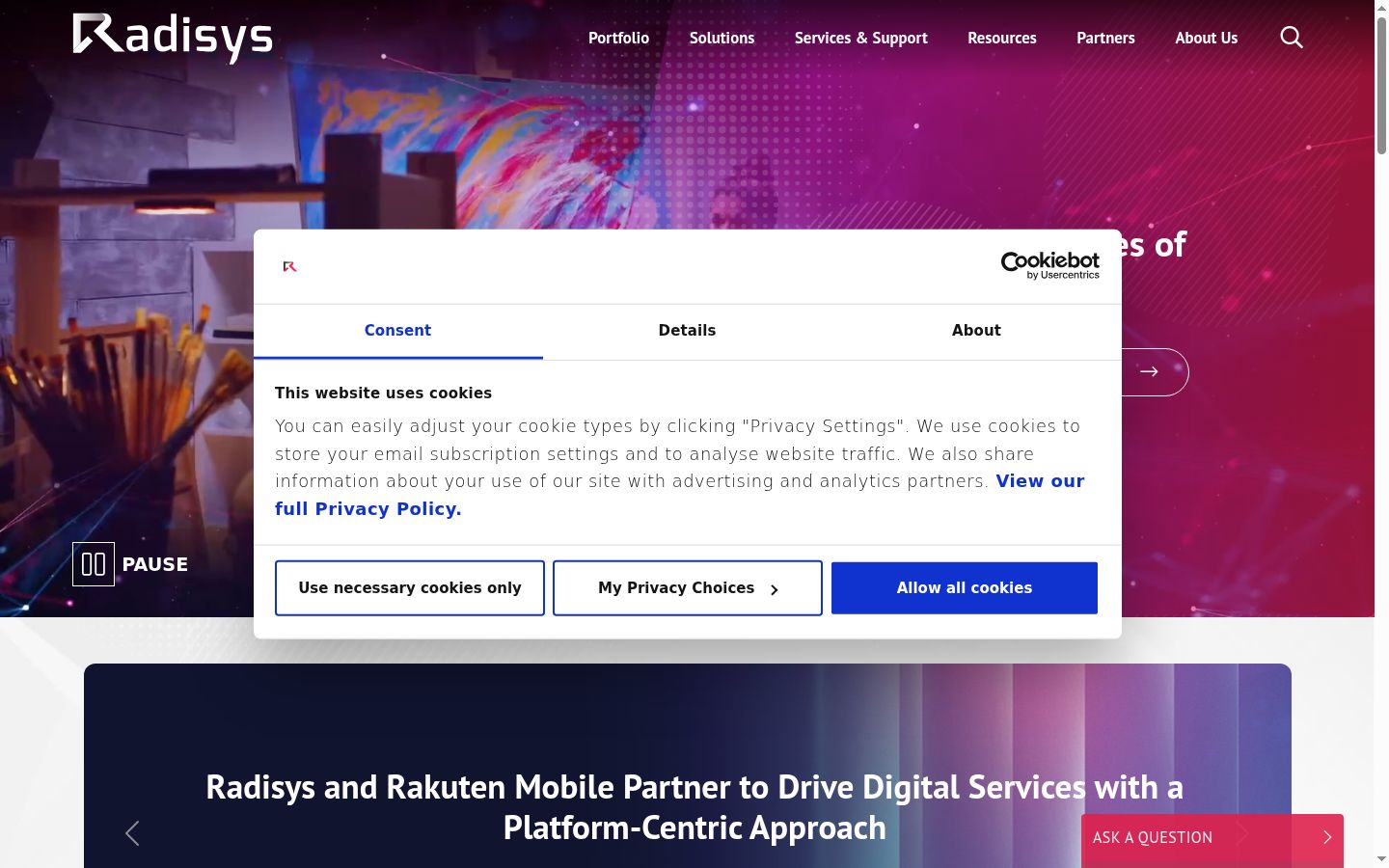The image size is (1389, 868).
Task: Open the Partners menu
Action: (x=1105, y=38)
